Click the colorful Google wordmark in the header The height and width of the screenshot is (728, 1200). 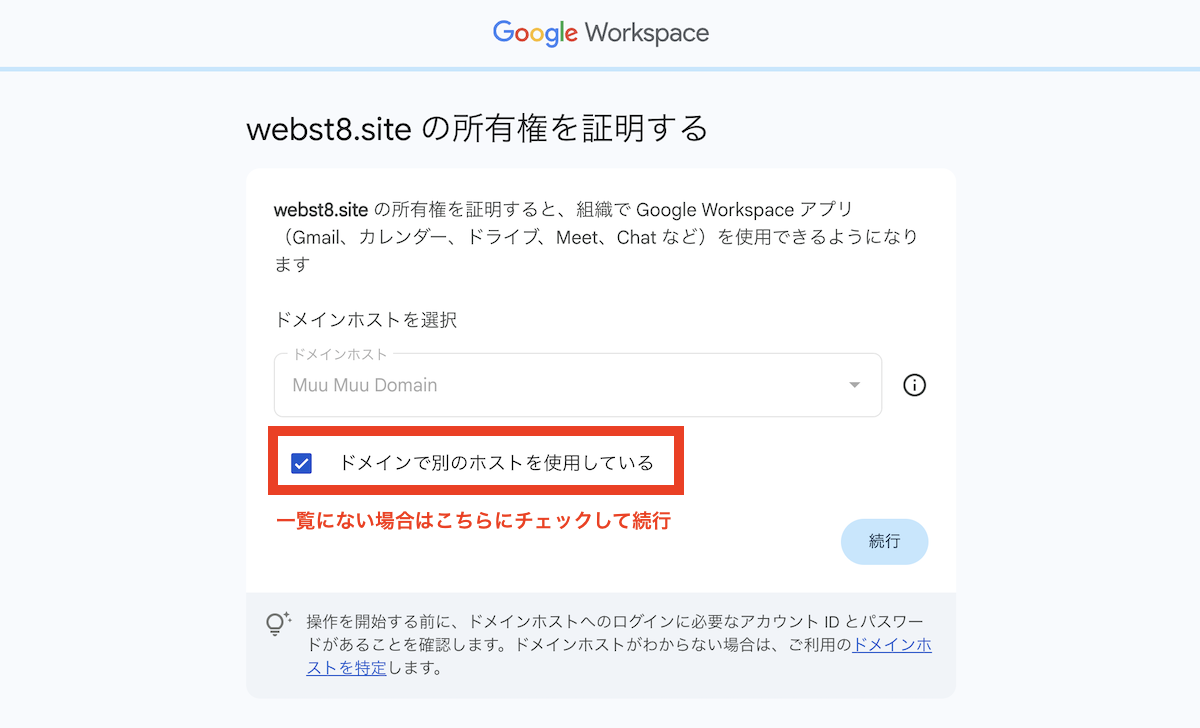[x=535, y=33]
